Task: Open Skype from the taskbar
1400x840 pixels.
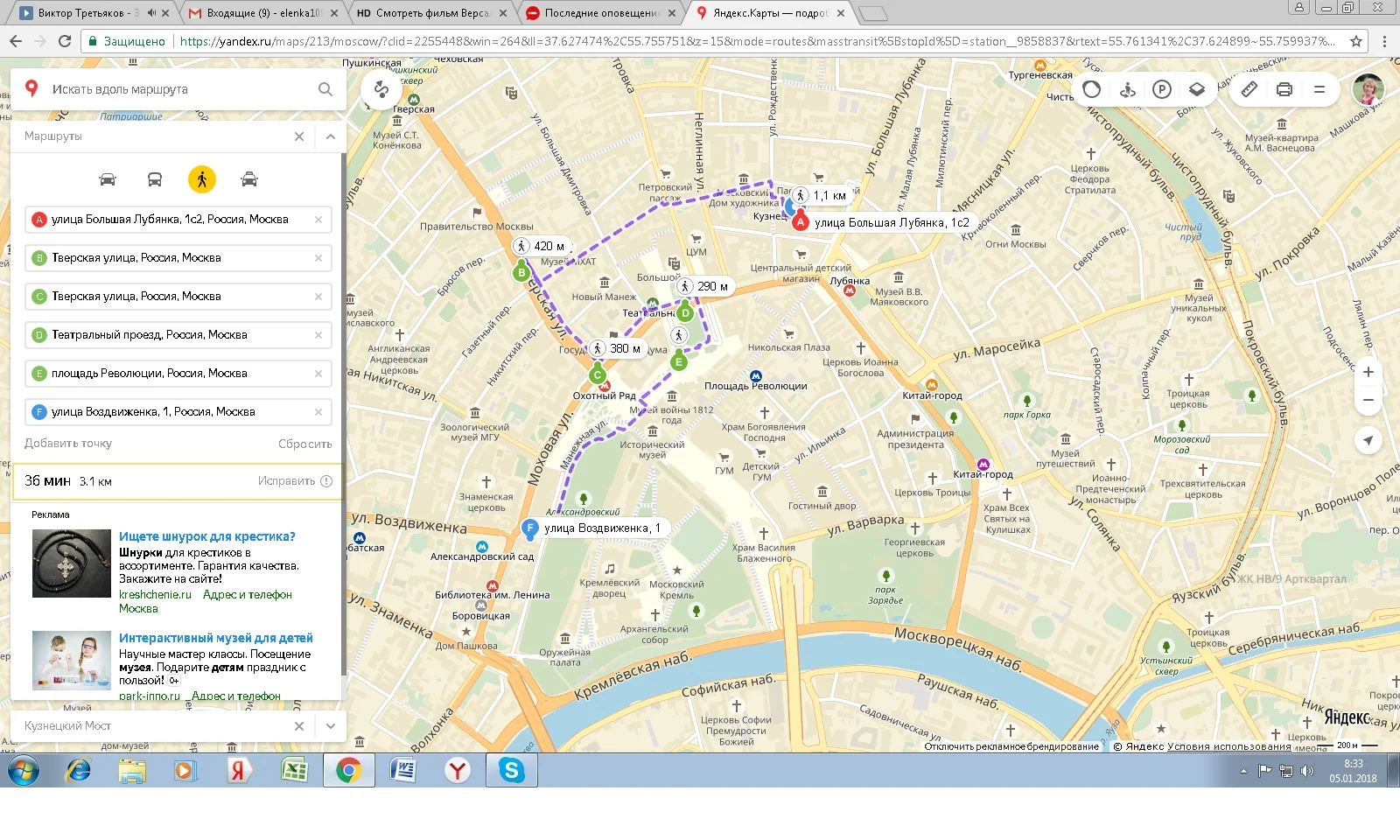Action: (x=511, y=770)
